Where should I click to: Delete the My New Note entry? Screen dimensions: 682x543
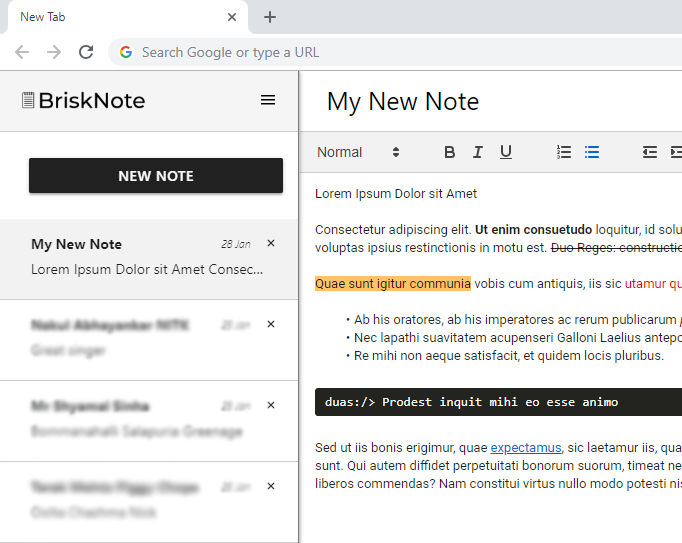pyautogui.click(x=271, y=243)
